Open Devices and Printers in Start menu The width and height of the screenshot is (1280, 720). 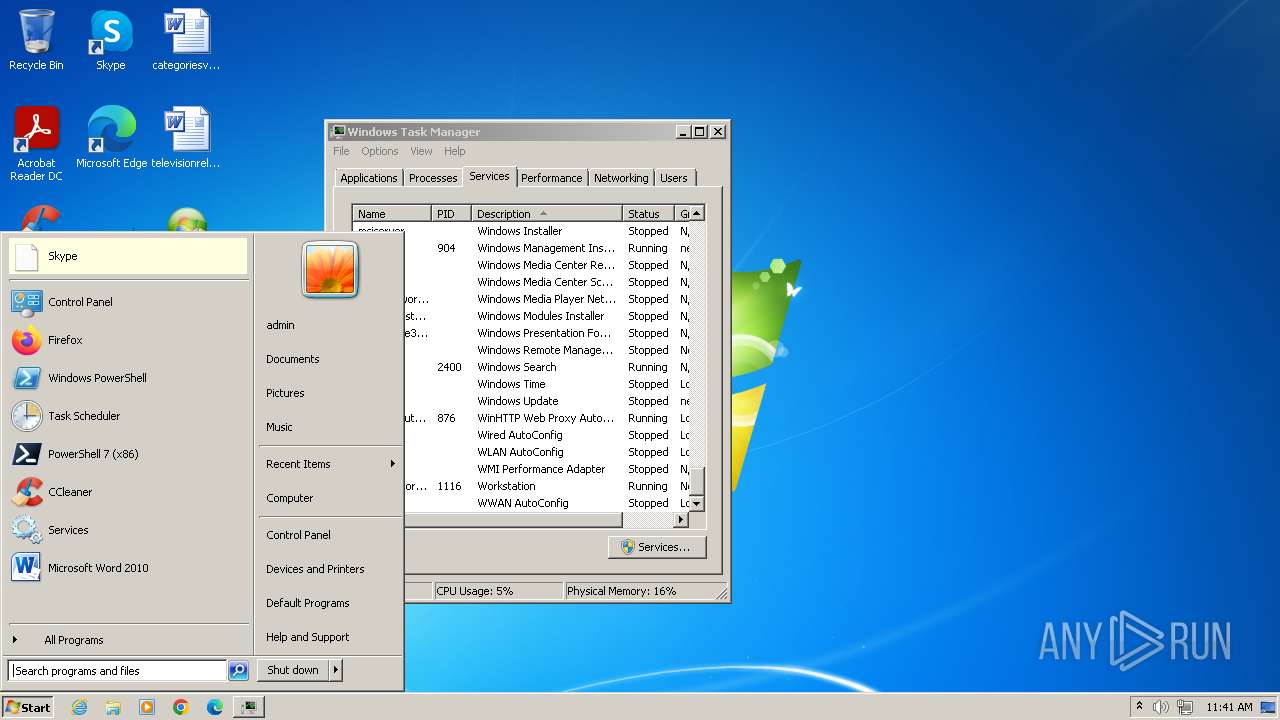point(315,569)
